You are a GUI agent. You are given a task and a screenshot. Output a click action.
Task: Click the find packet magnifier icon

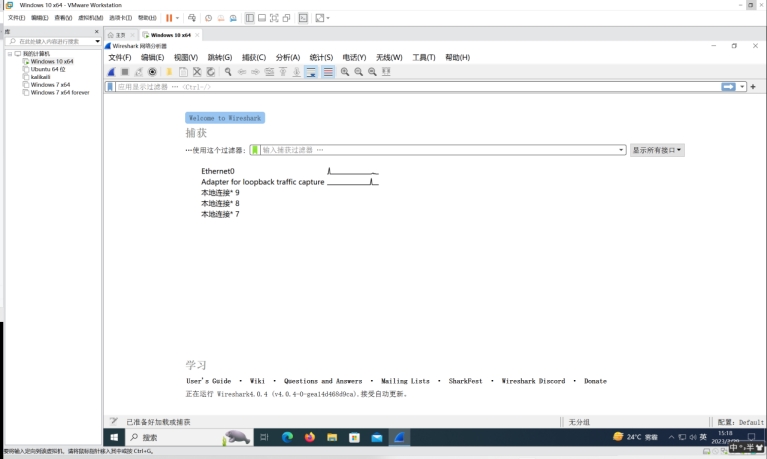pyautogui.click(x=228, y=72)
